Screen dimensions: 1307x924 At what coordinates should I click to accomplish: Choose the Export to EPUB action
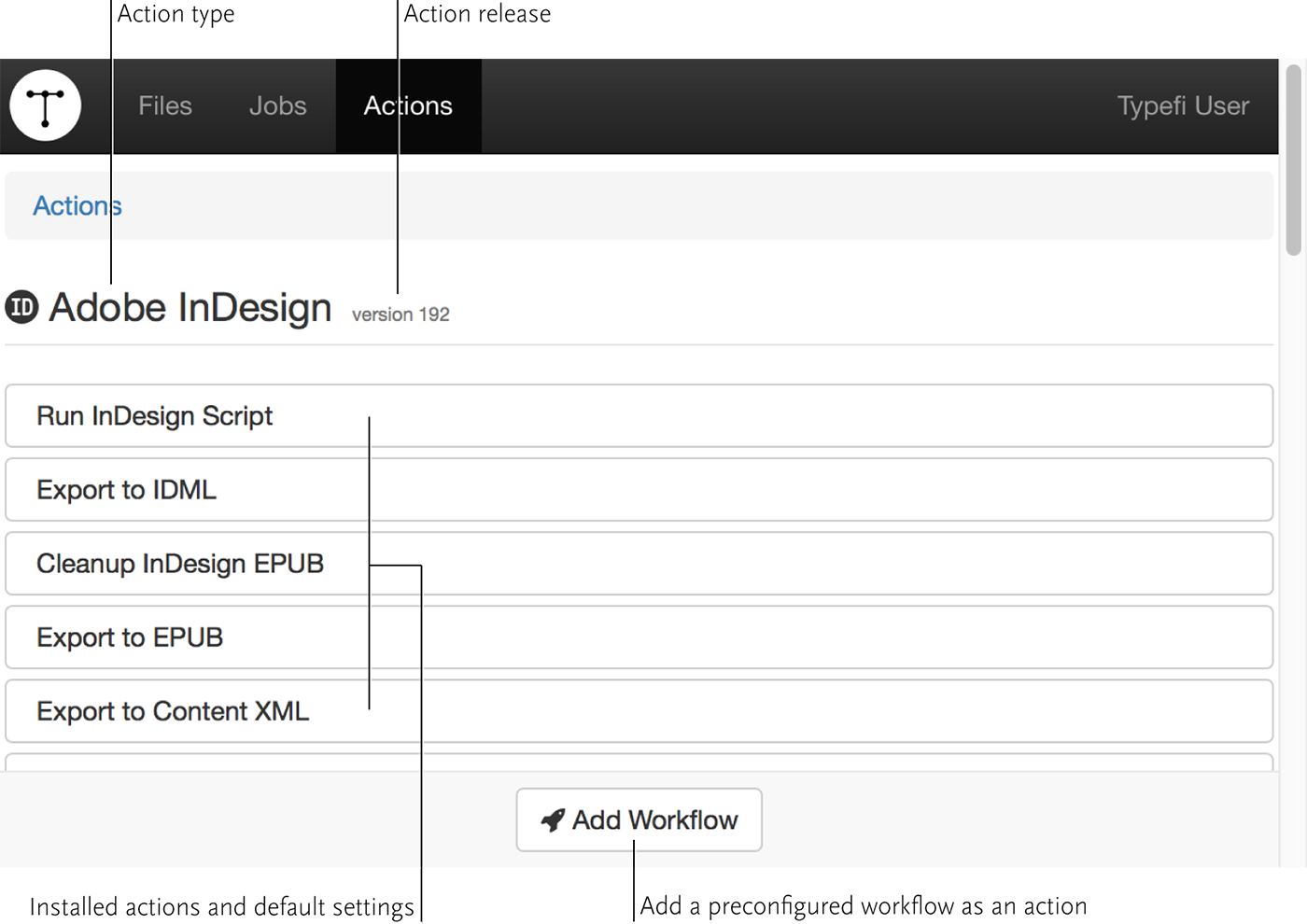click(639, 637)
